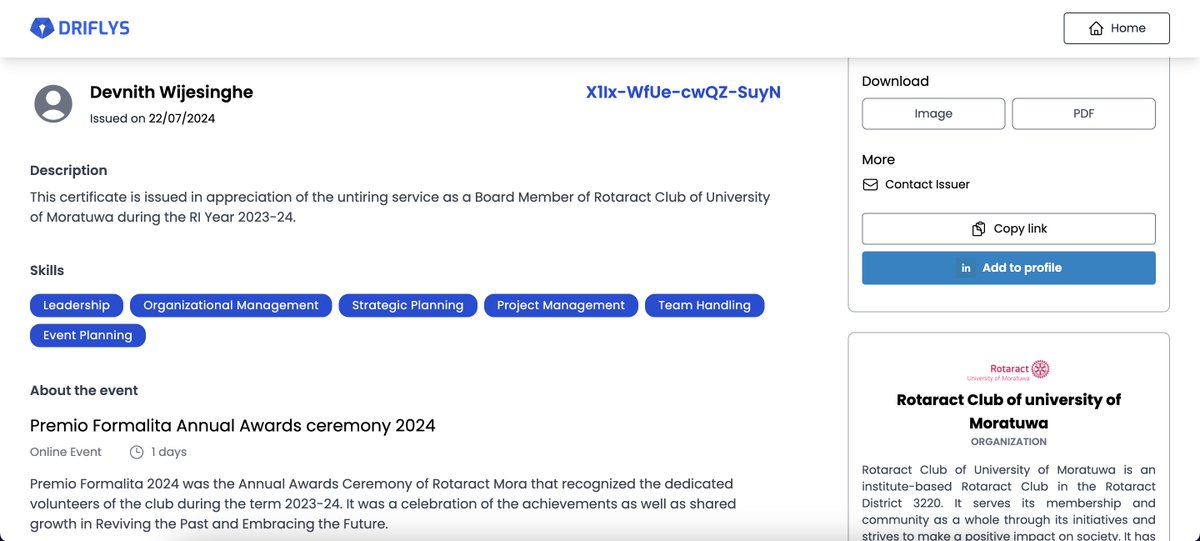Viewport: 1200px width, 541px height.
Task: Copy the certificate link
Action: [x=1009, y=229]
